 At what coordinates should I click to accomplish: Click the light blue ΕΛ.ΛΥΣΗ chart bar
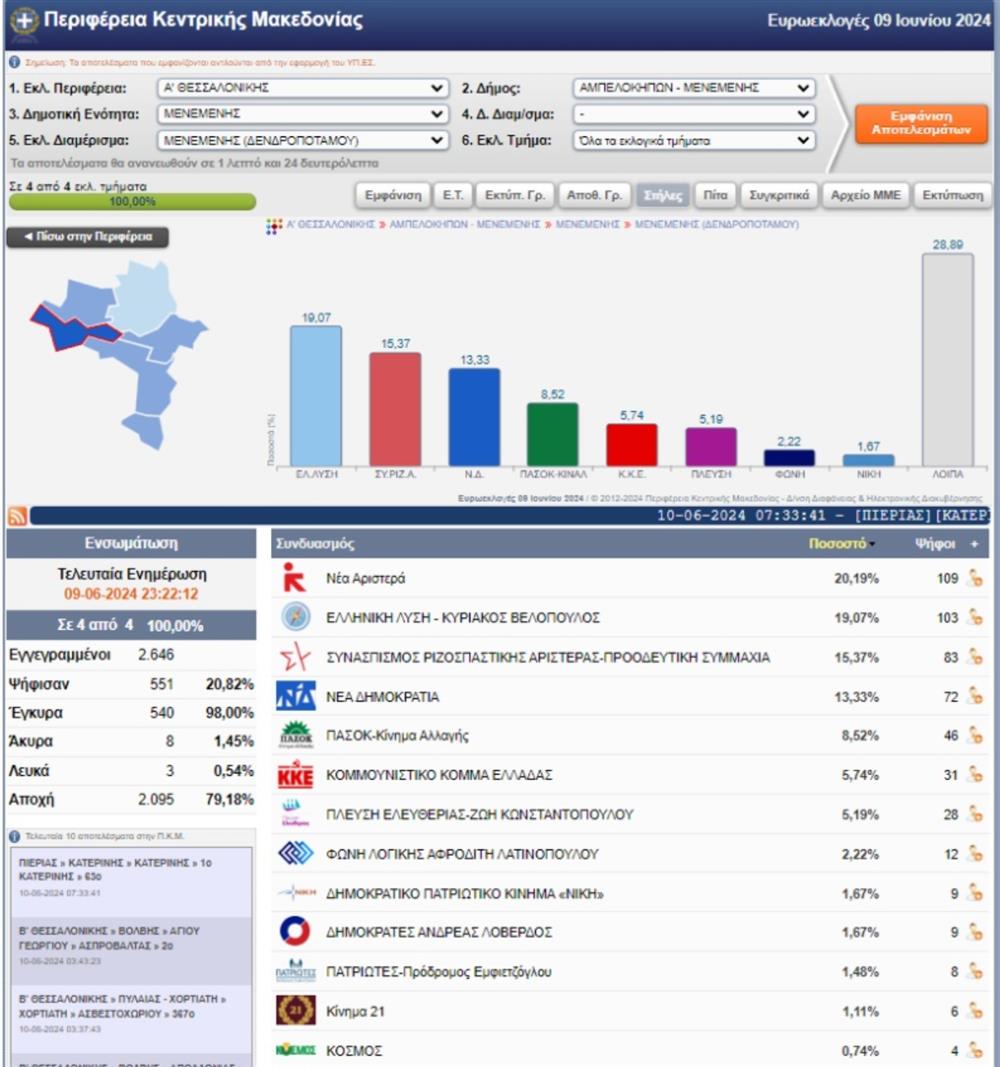pos(315,395)
